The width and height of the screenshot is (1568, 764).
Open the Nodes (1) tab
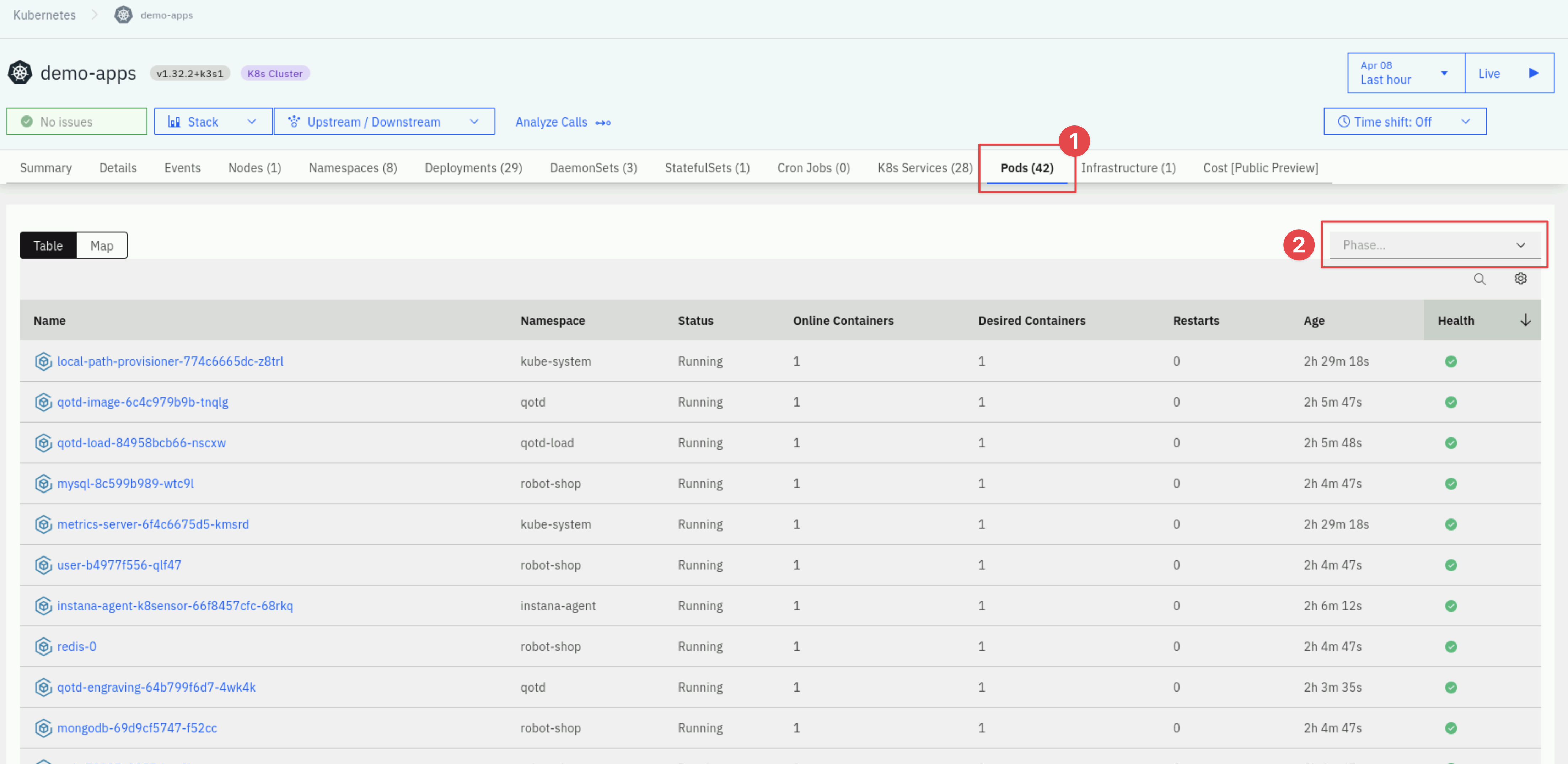point(254,168)
